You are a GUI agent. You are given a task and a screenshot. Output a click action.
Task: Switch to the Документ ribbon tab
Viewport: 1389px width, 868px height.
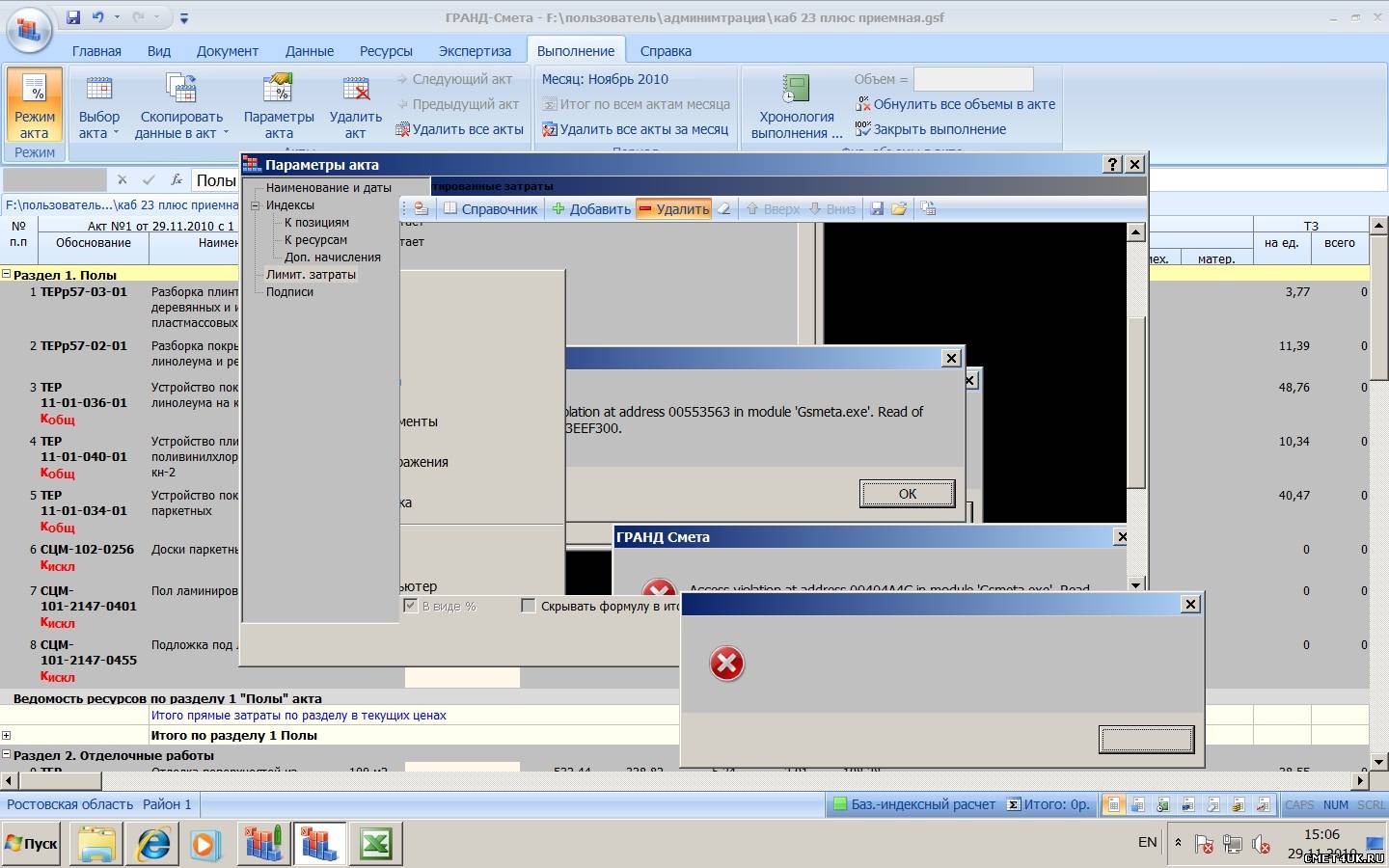228,51
